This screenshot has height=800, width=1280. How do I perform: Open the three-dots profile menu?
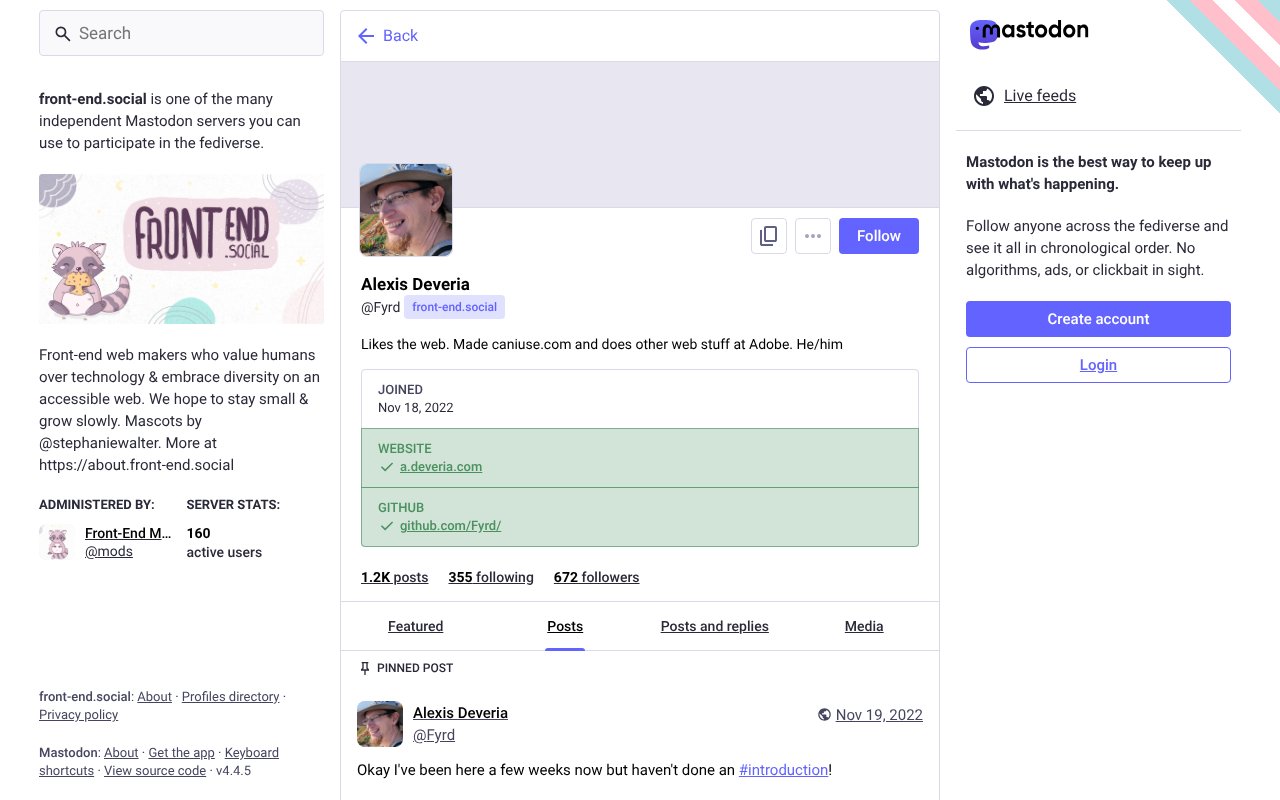pyautogui.click(x=813, y=236)
